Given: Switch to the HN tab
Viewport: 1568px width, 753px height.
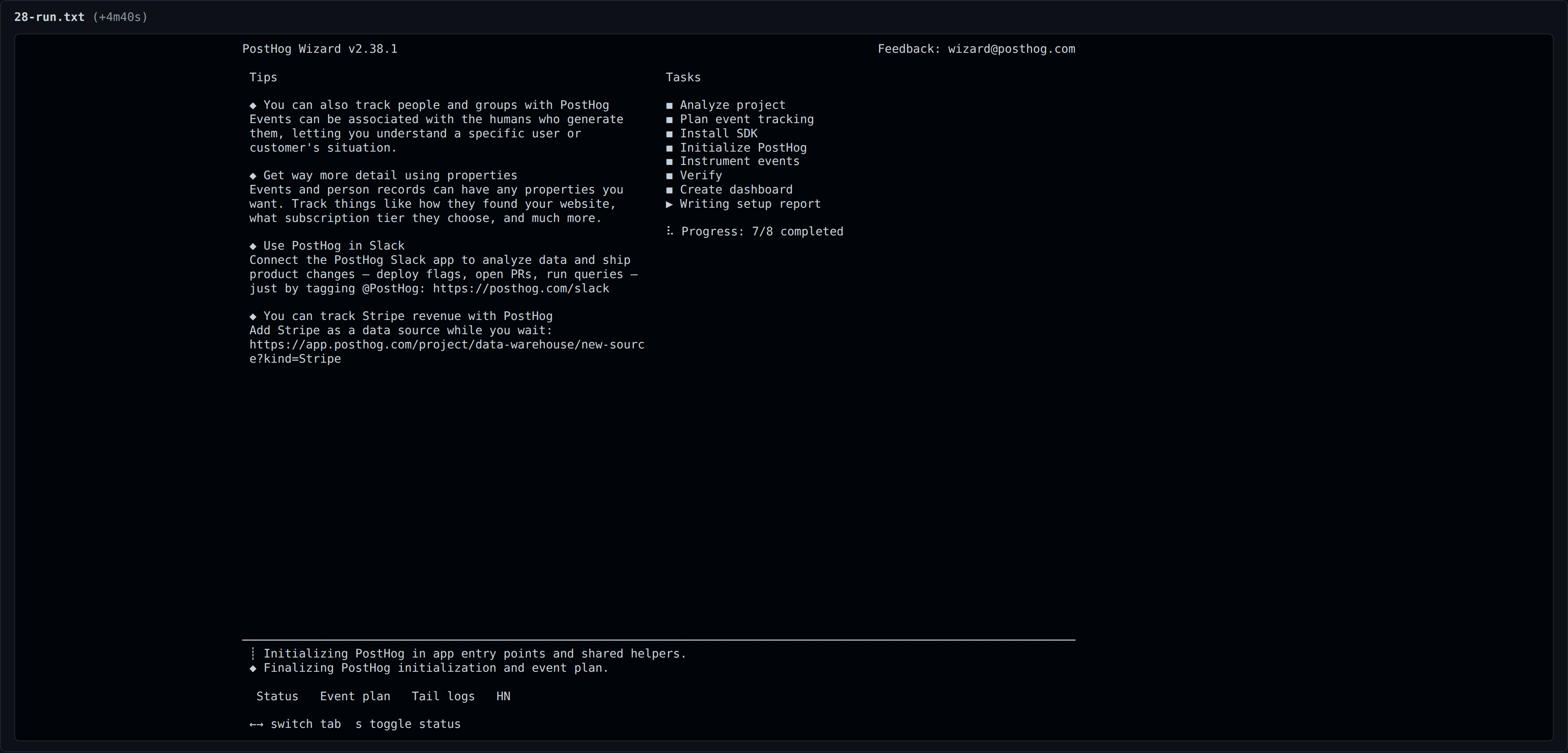Looking at the screenshot, I should [x=503, y=696].
